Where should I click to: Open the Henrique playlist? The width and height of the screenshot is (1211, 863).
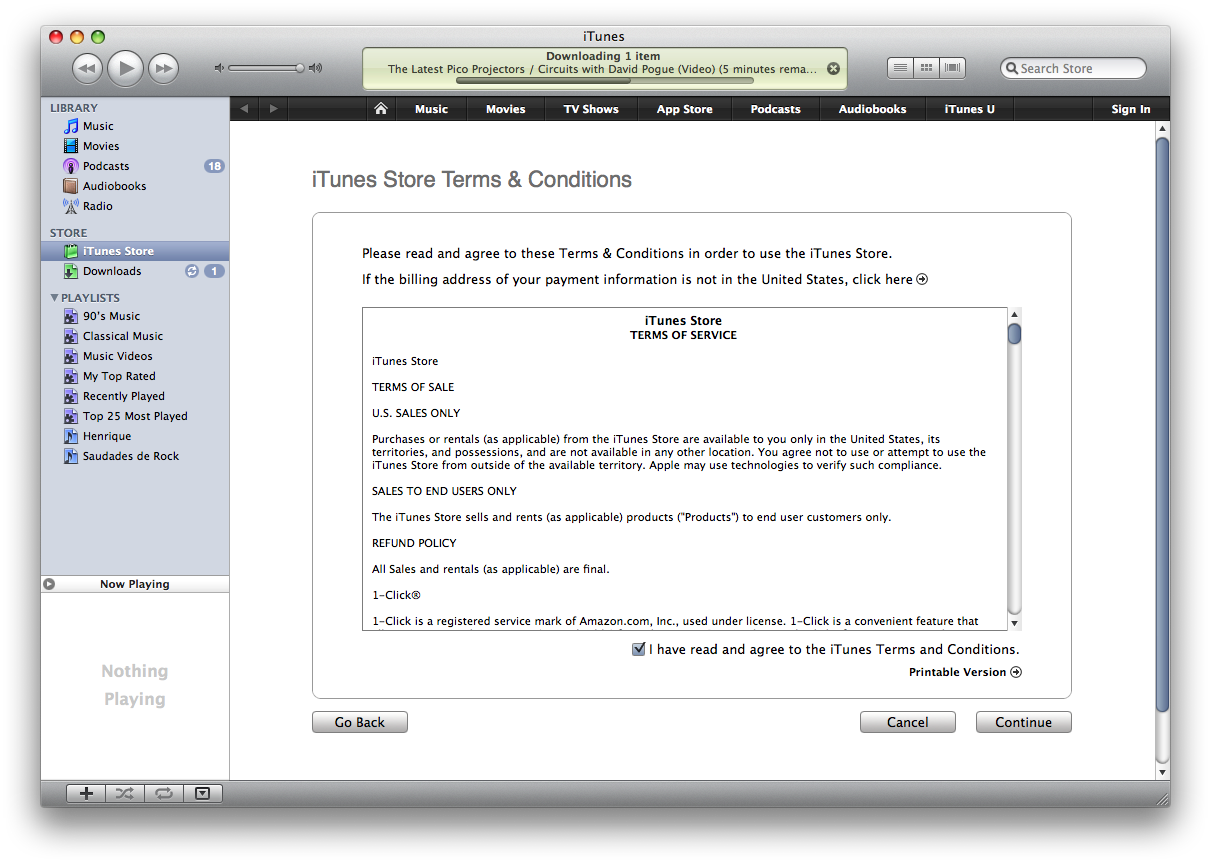135,436
